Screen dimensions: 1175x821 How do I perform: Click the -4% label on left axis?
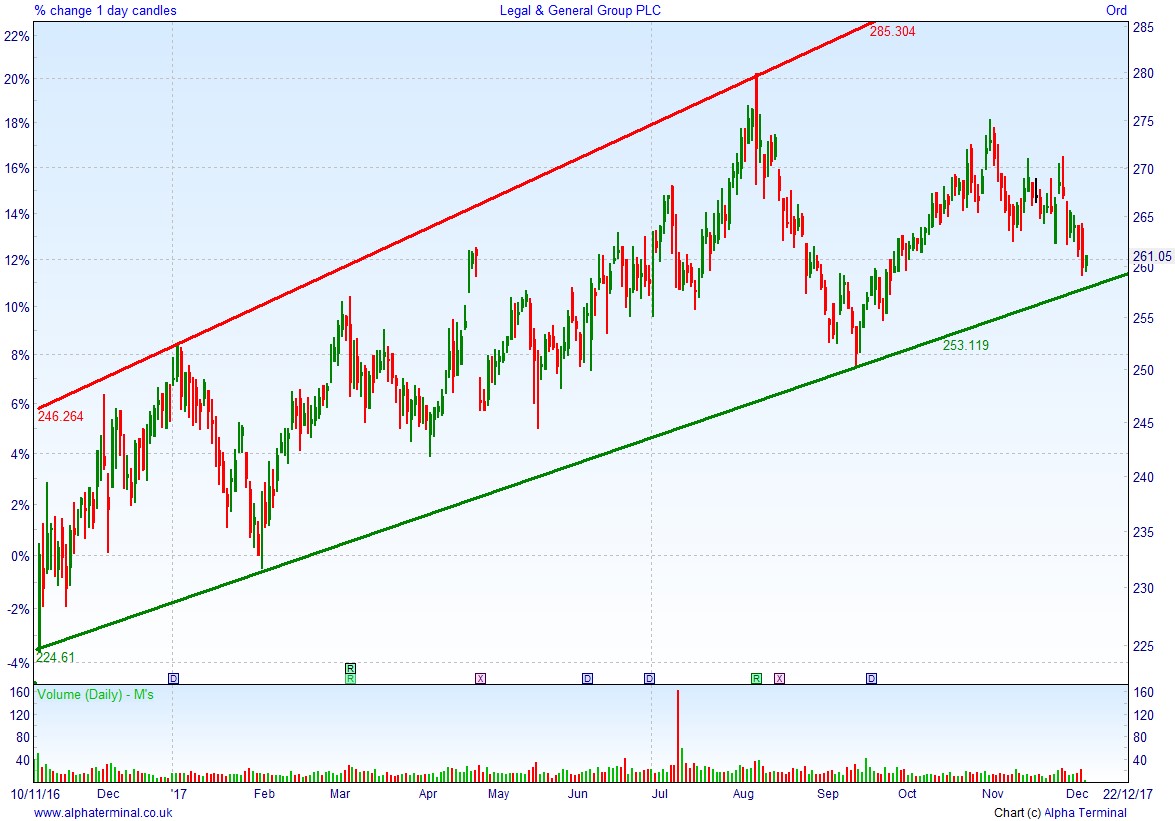pyautogui.click(x=19, y=664)
